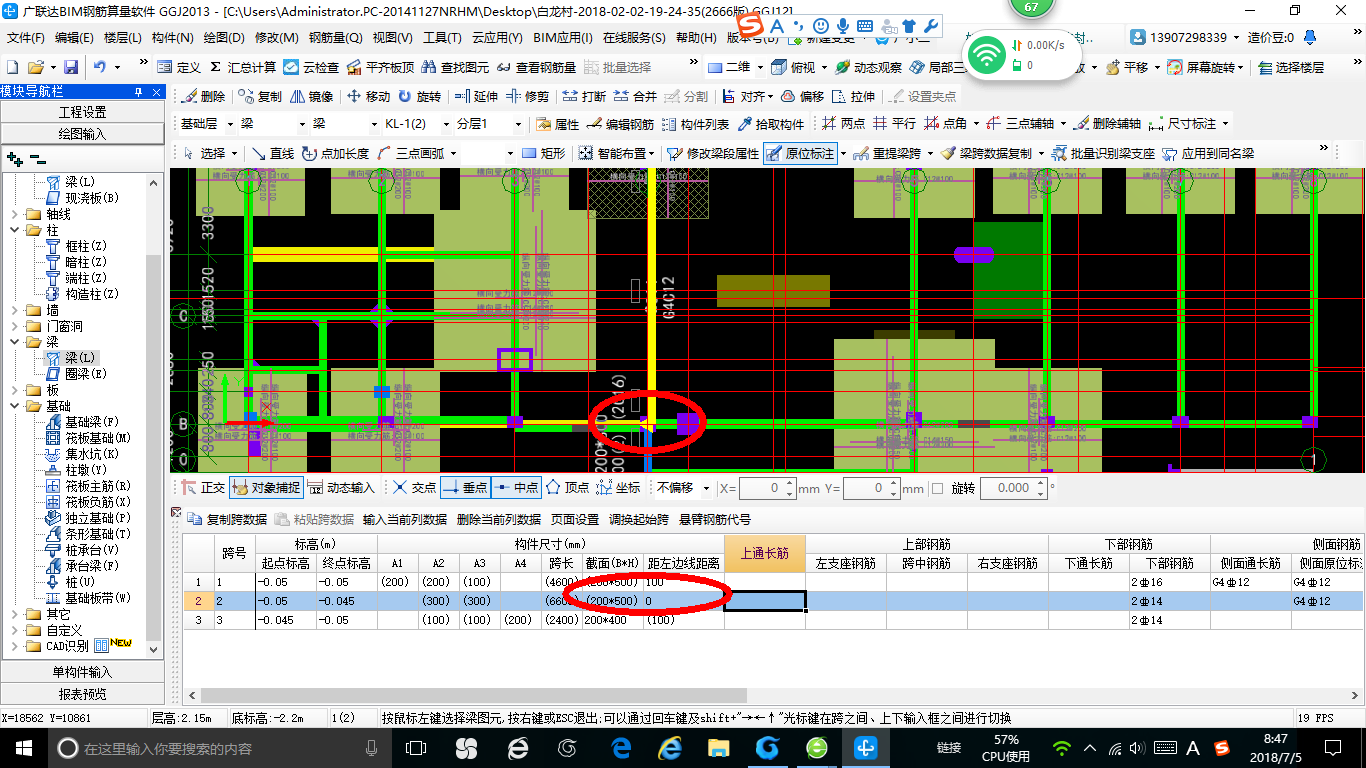The image size is (1366, 768).
Task: Click 单构件输入 button
Action: 82,672
